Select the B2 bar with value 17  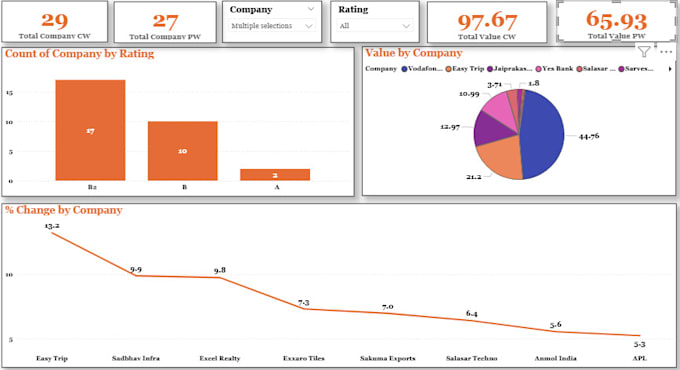tap(90, 130)
